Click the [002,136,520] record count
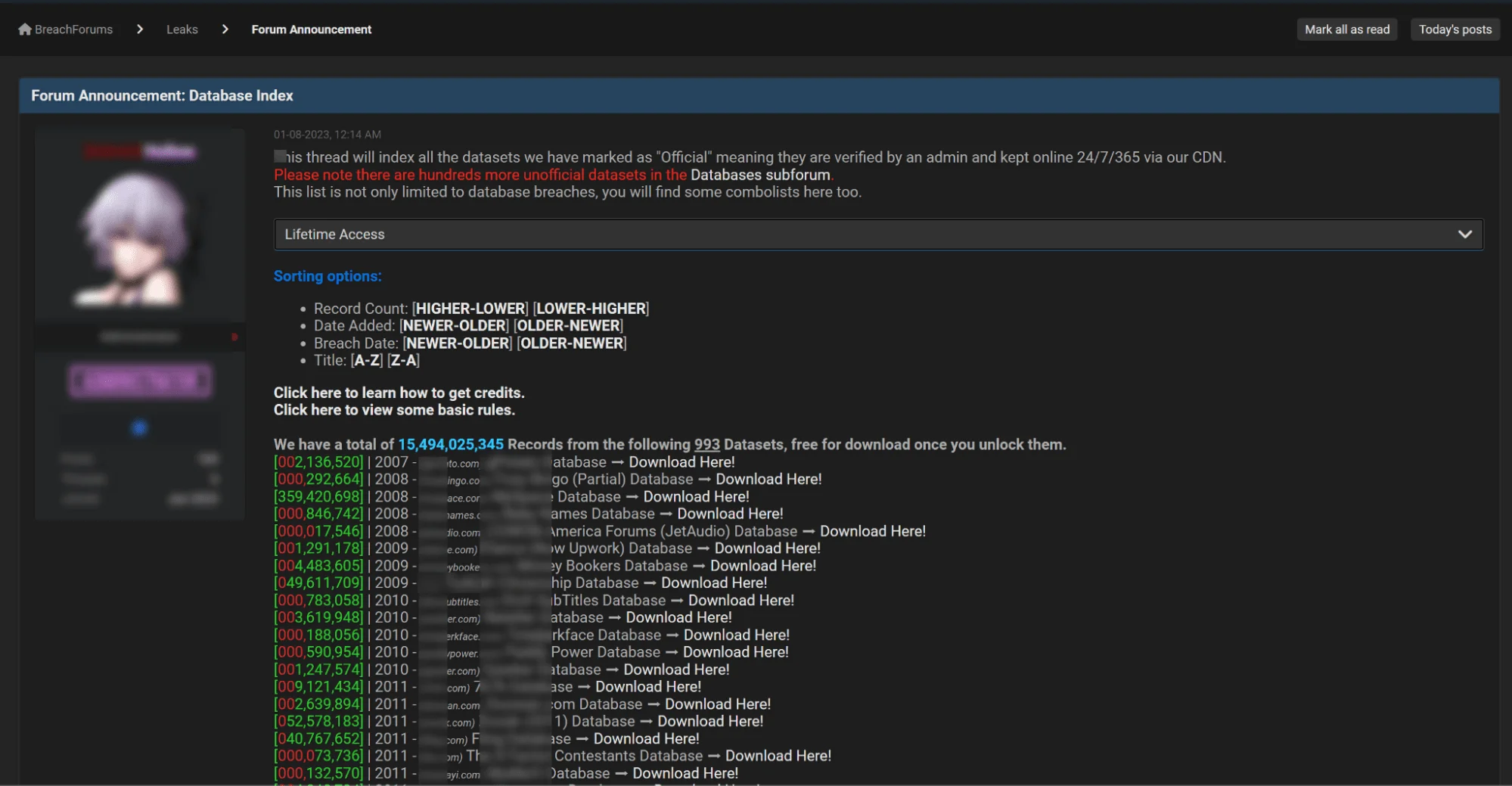This screenshot has height=786, width=1512. (x=318, y=462)
